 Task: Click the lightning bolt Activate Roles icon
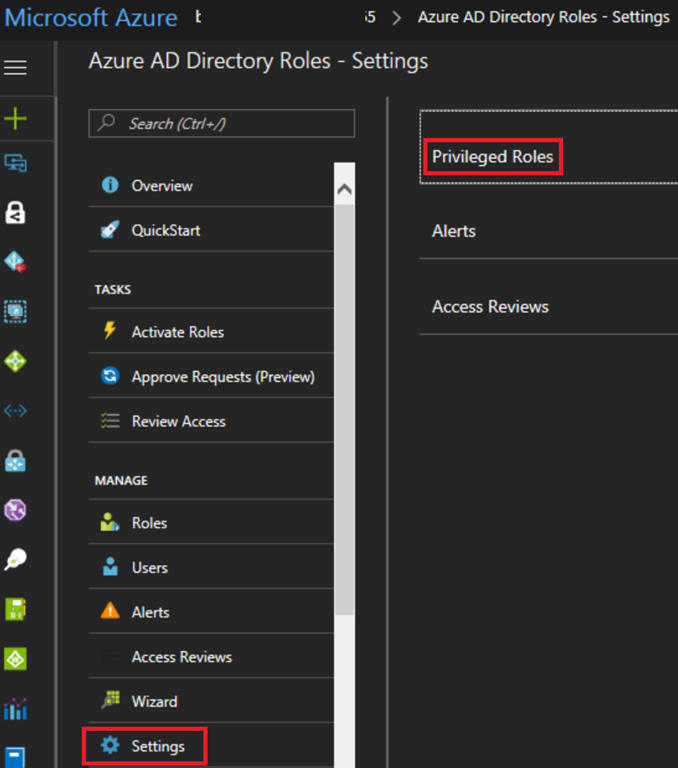click(110, 332)
